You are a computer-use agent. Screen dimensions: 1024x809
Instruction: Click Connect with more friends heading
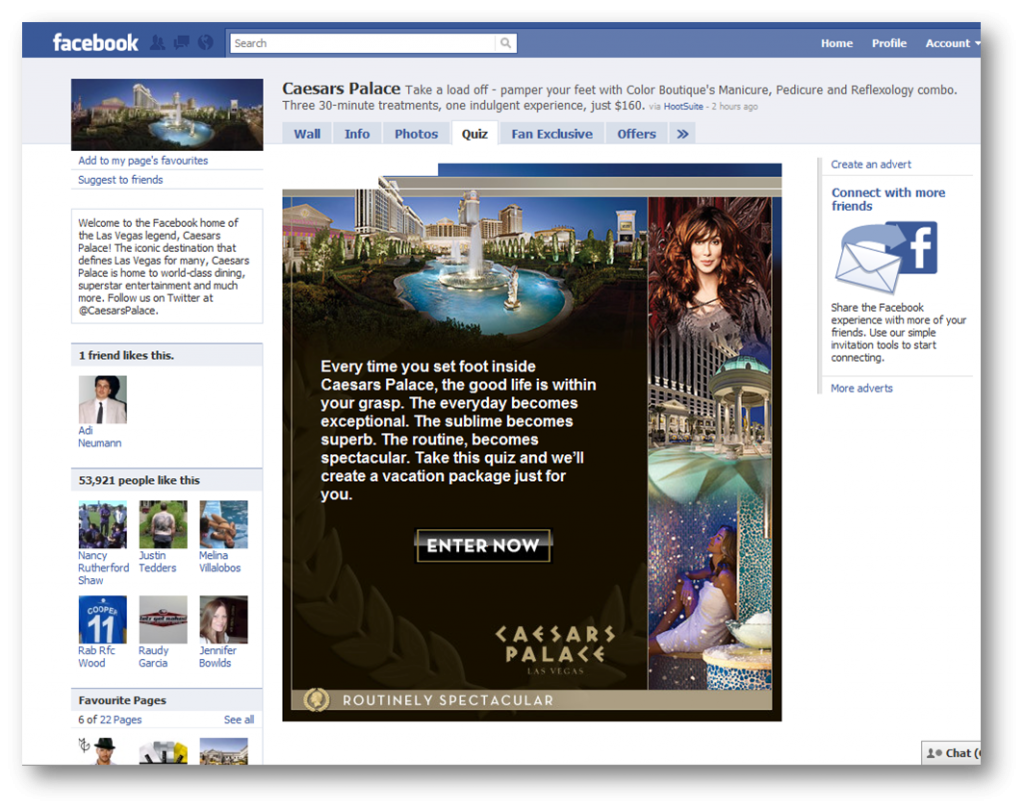(888, 199)
